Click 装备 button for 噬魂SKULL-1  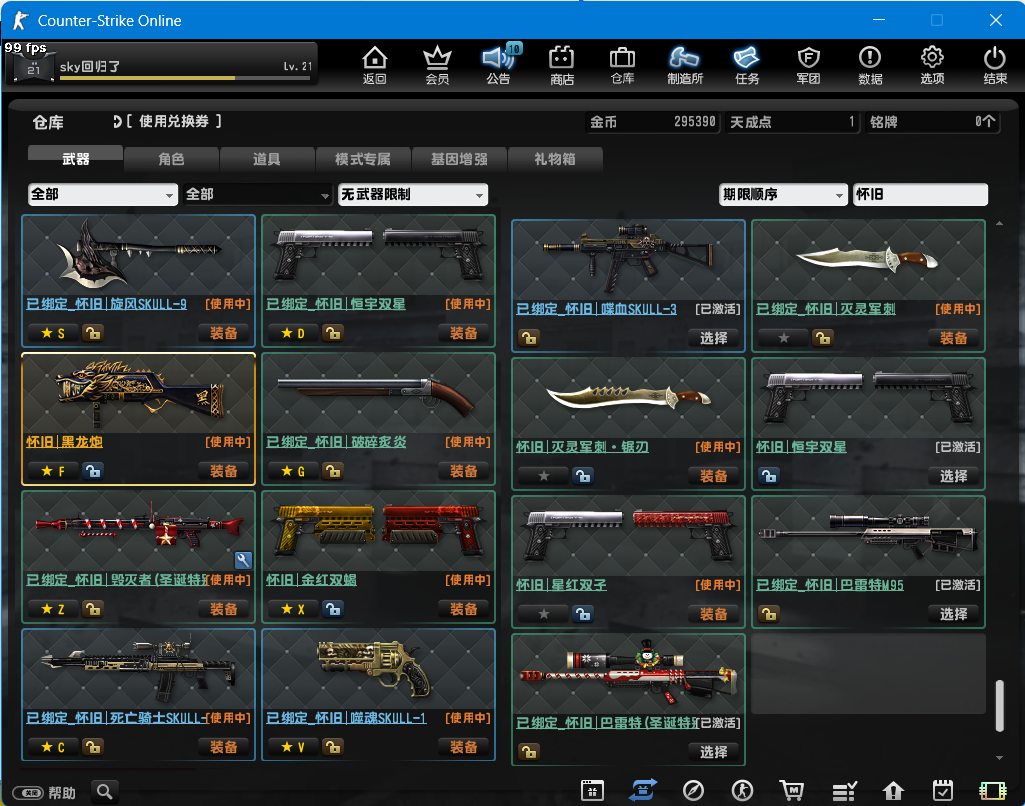click(463, 747)
